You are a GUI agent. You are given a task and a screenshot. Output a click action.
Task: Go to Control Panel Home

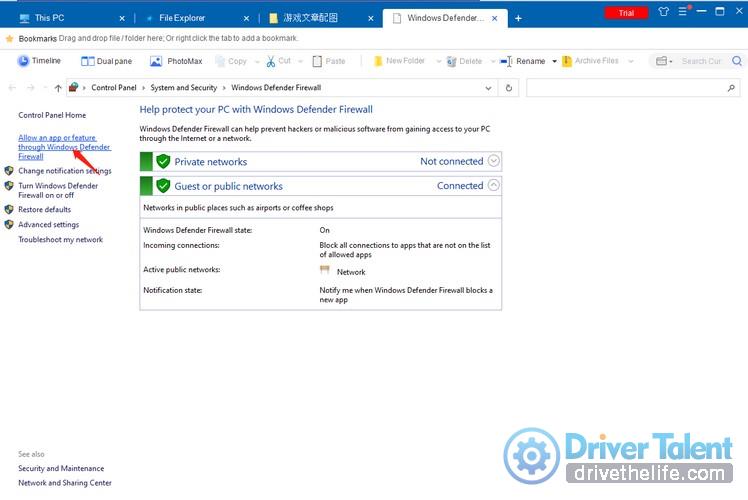click(x=52, y=115)
